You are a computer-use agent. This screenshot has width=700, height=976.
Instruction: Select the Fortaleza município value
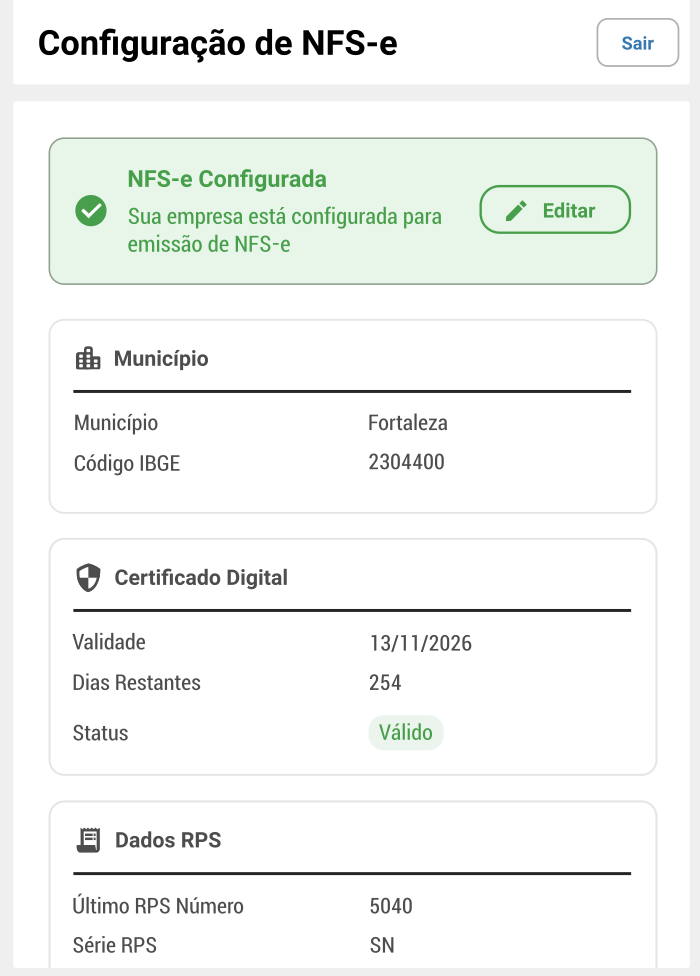(410, 422)
